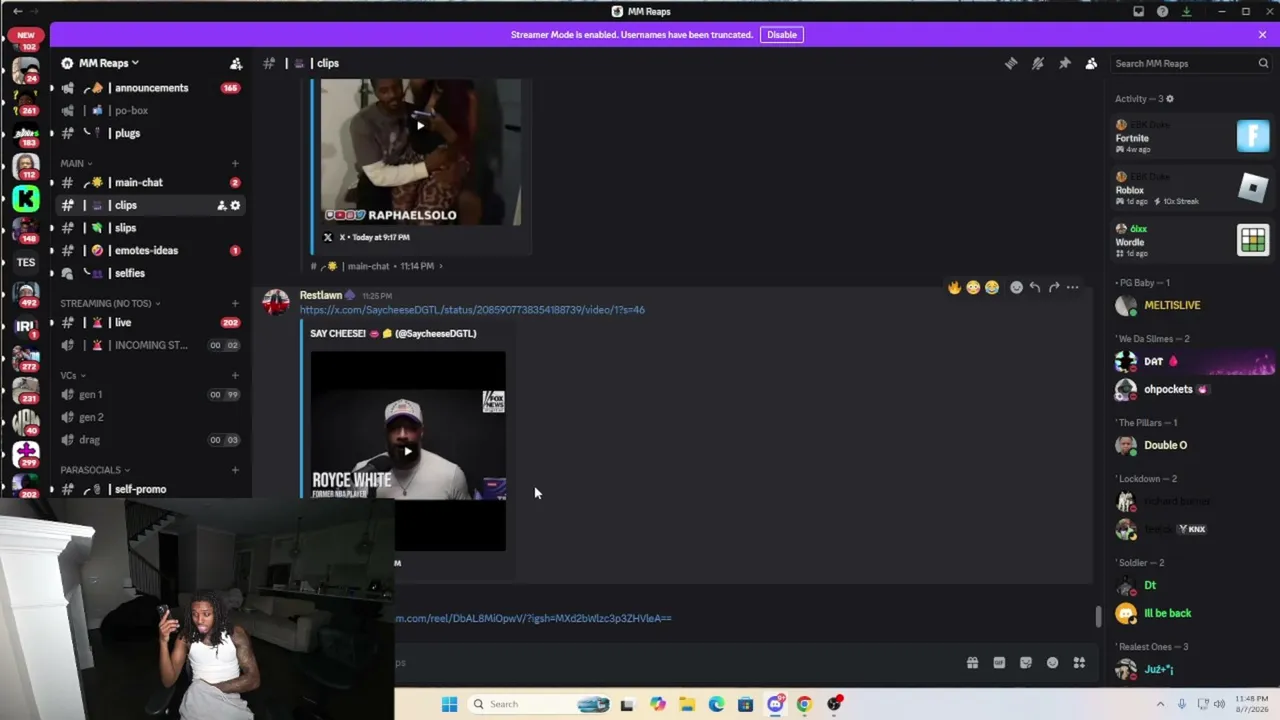Open the green K server icon

click(x=26, y=199)
